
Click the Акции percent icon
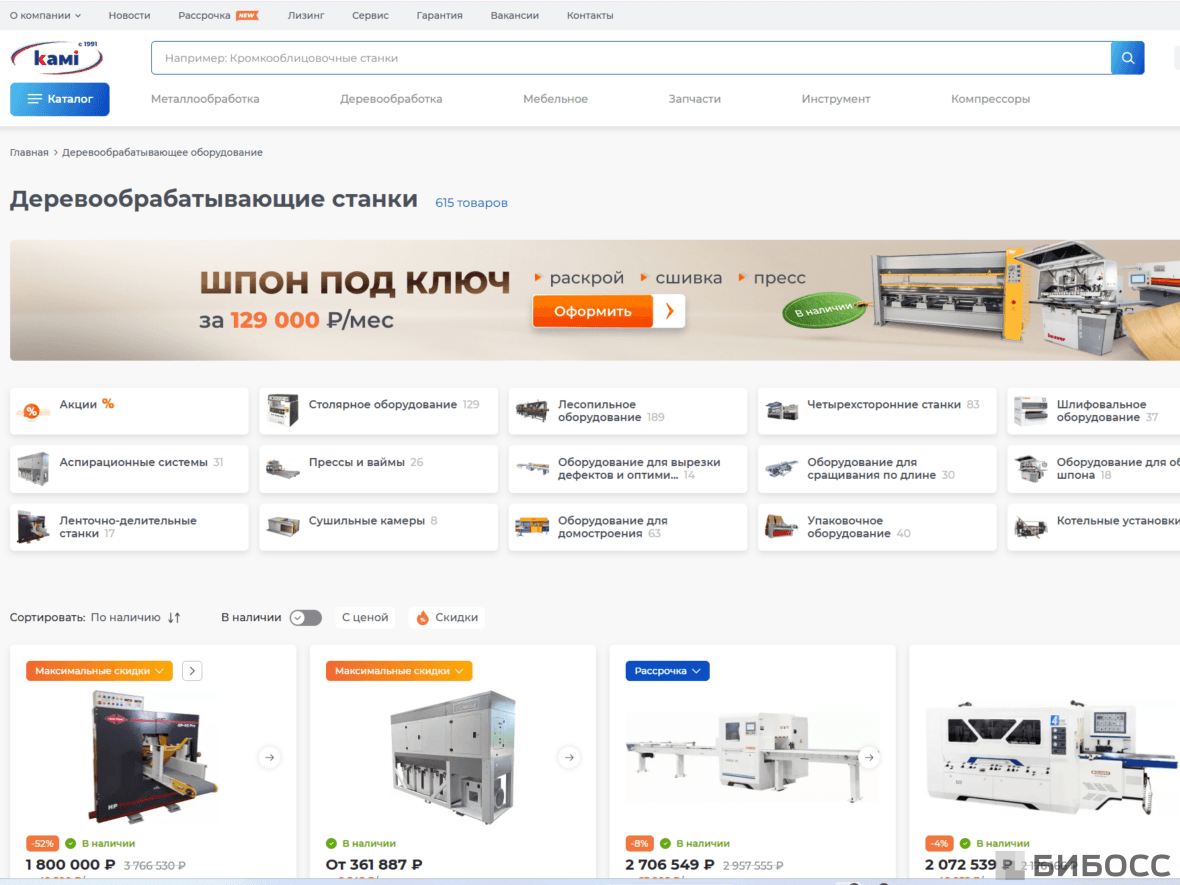click(x=32, y=411)
